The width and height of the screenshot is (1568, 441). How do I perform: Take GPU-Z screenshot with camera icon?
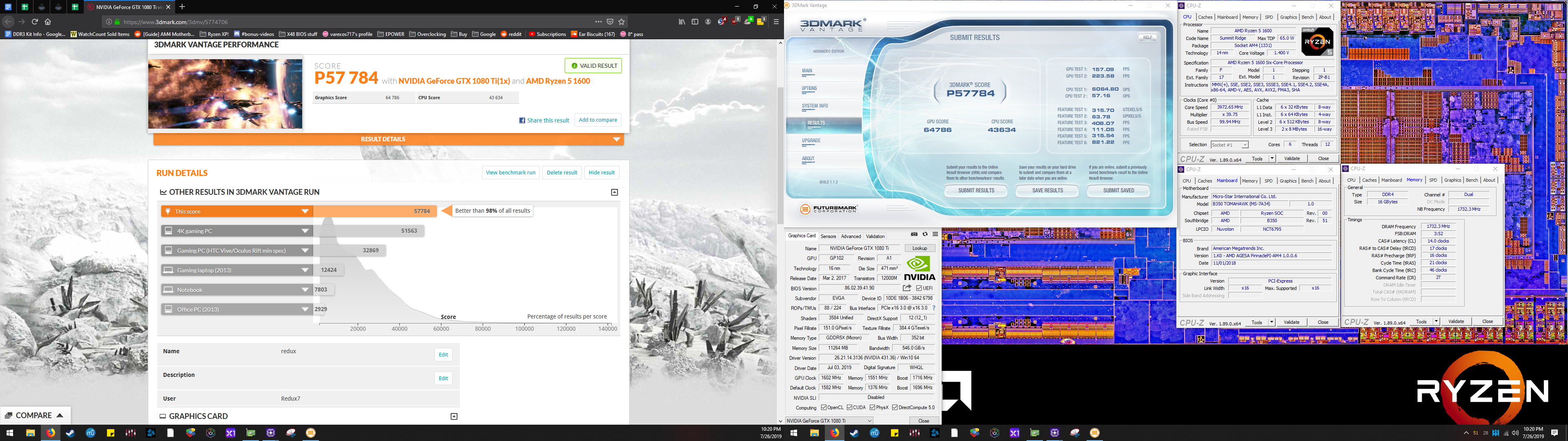click(x=914, y=234)
